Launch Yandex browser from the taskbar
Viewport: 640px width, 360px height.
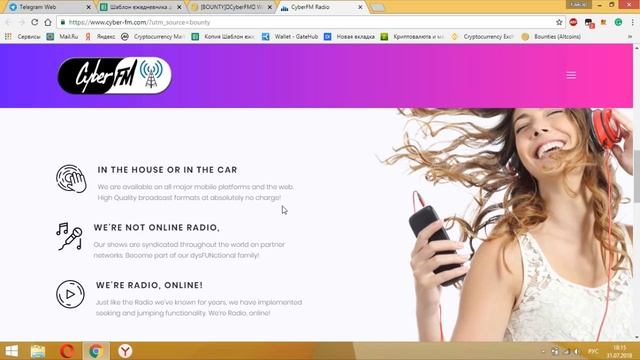coord(125,351)
